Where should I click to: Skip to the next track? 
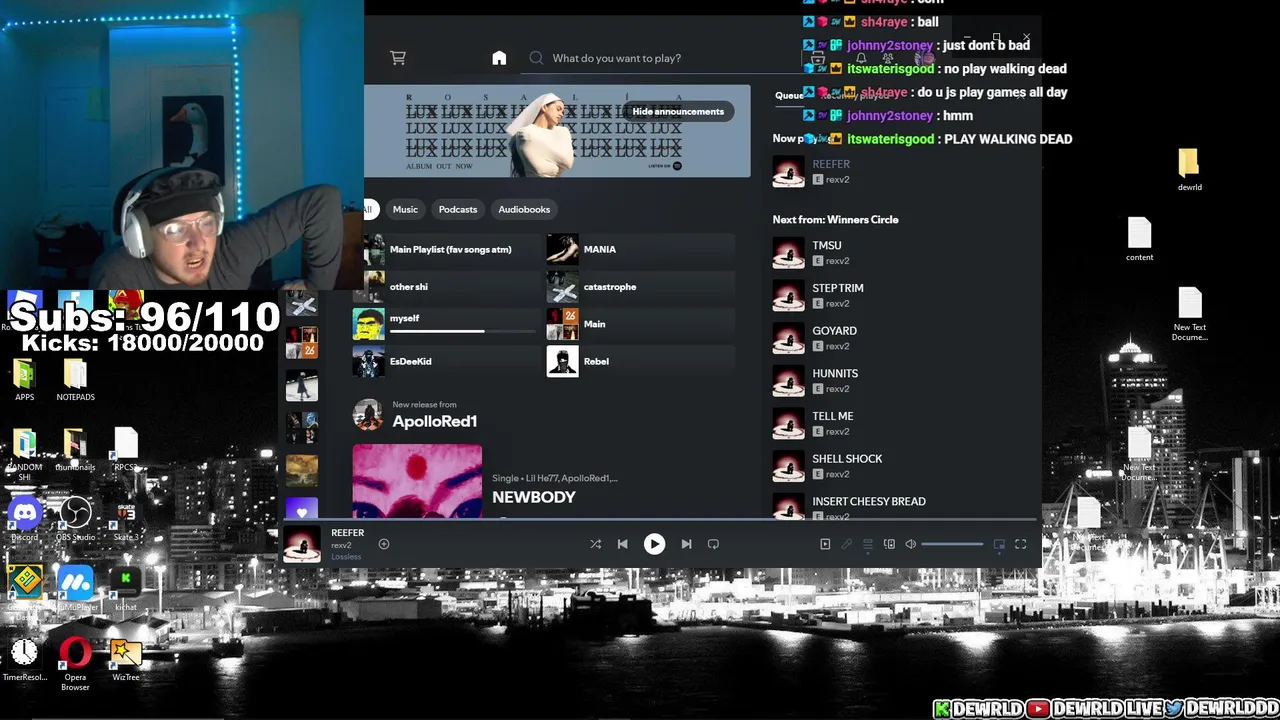coord(686,544)
